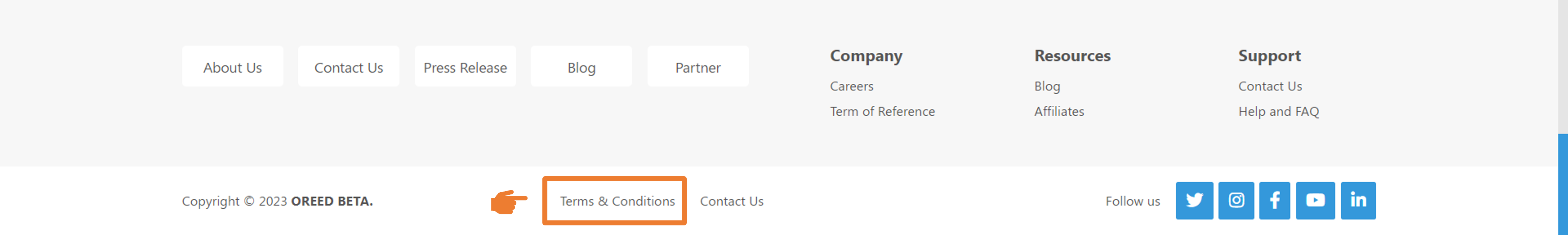Click the OREED BETA copyright text

[332, 201]
